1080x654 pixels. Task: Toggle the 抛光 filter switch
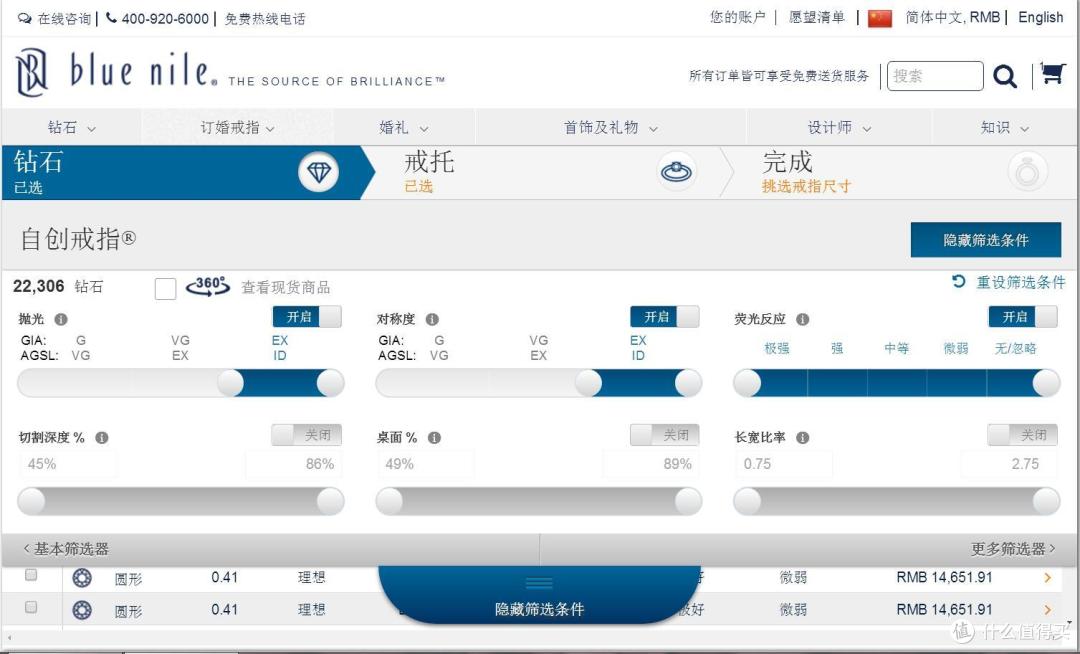coord(307,317)
